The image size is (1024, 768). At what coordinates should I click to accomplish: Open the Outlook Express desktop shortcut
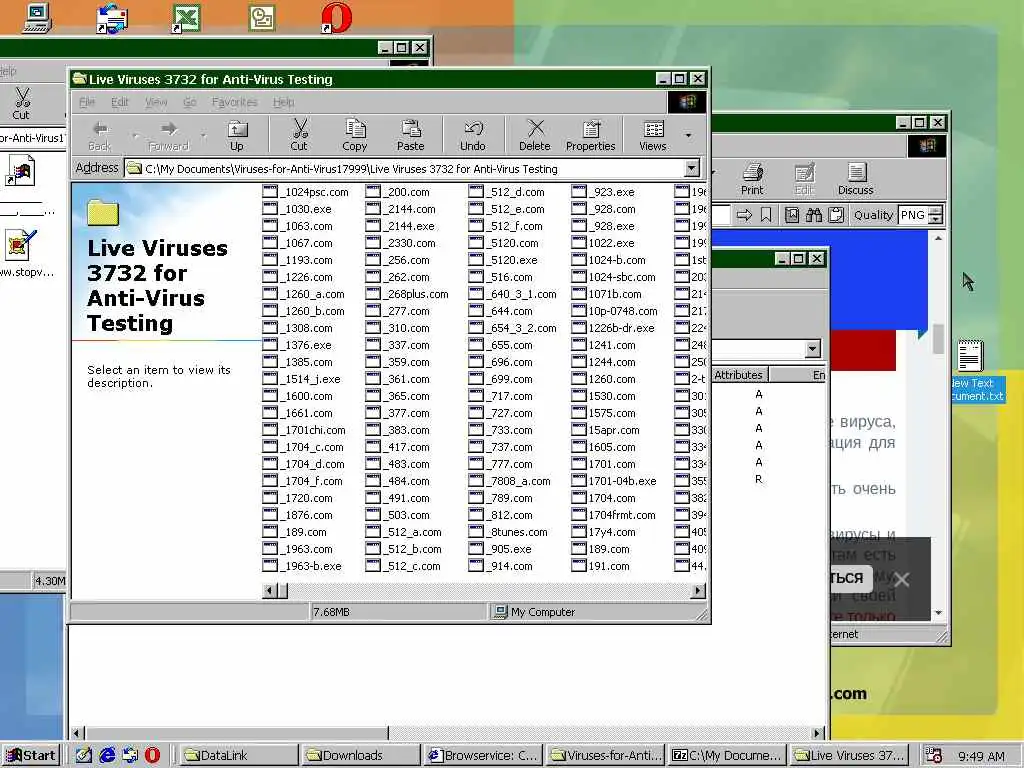[112, 18]
